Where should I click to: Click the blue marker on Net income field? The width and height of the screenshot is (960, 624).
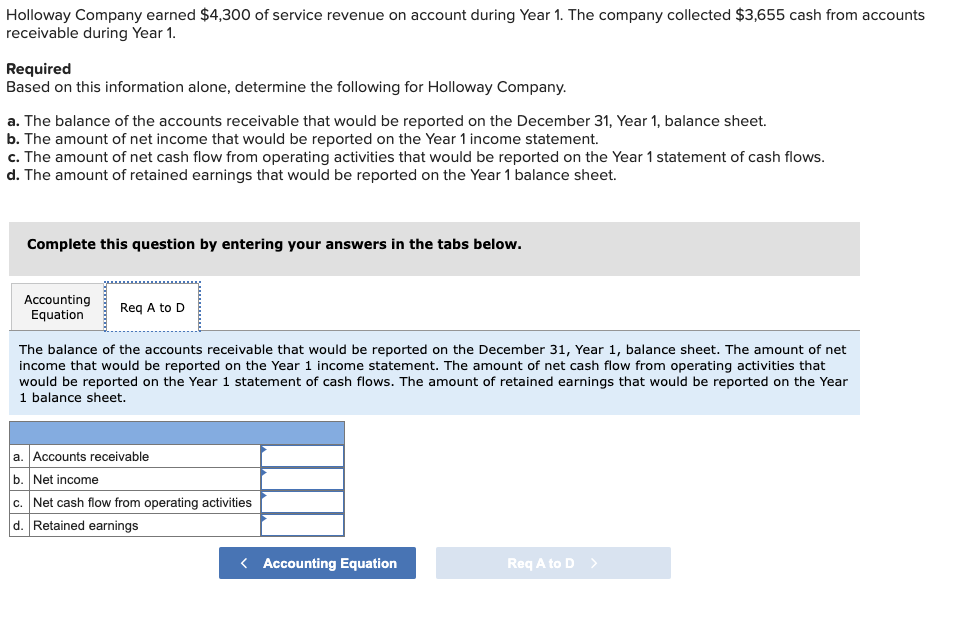tap(263, 471)
